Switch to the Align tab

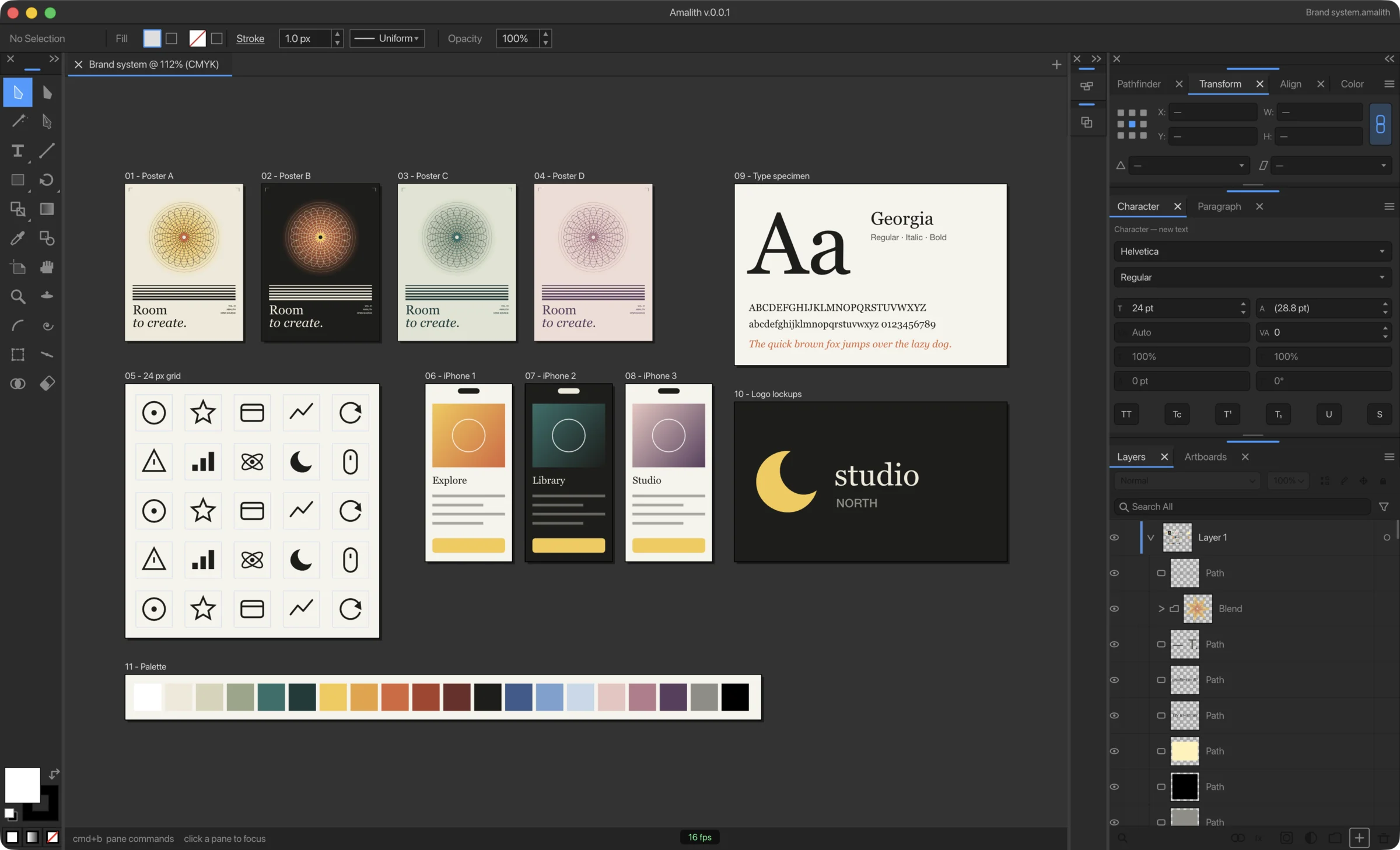(x=1290, y=84)
